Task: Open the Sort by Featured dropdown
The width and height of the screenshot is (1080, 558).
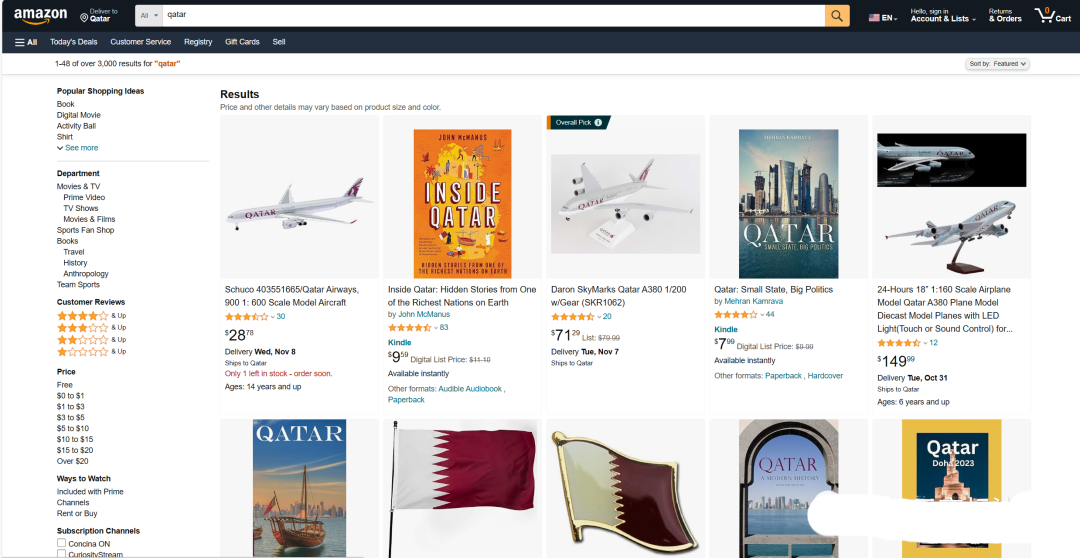Action: pyautogui.click(x=997, y=64)
